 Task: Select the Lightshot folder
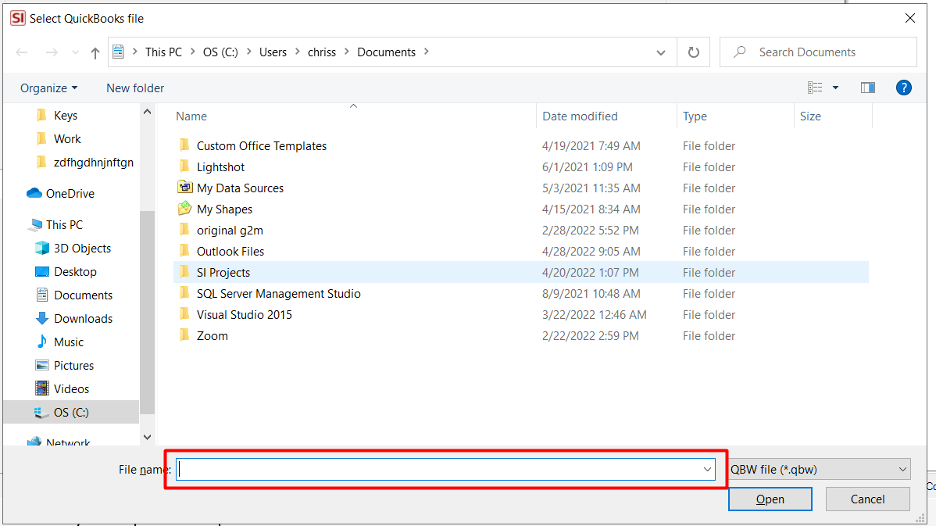220,167
